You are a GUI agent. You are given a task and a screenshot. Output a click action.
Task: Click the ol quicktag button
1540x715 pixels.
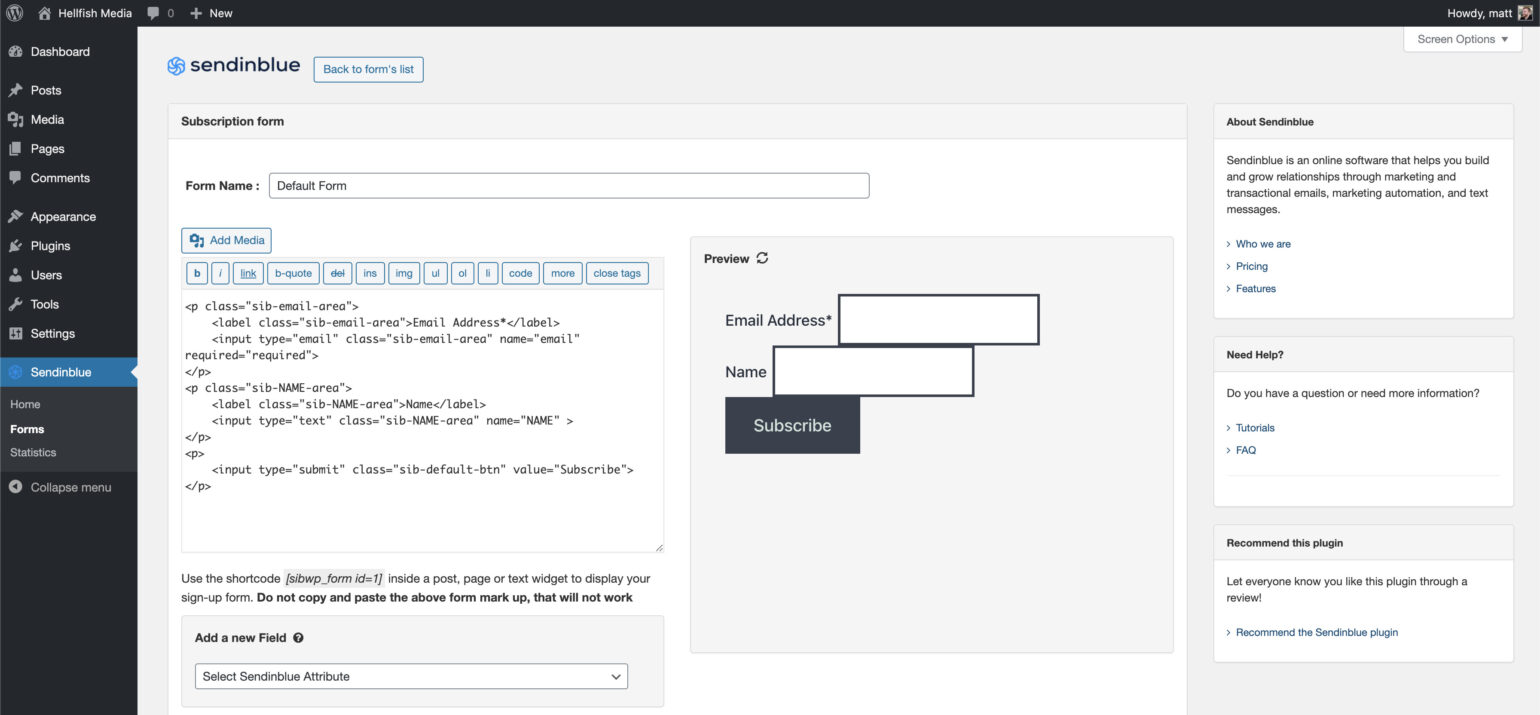[462, 273]
